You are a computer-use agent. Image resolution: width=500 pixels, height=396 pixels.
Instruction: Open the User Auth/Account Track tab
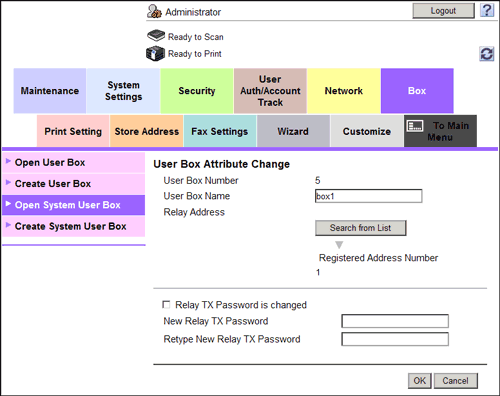(x=270, y=91)
